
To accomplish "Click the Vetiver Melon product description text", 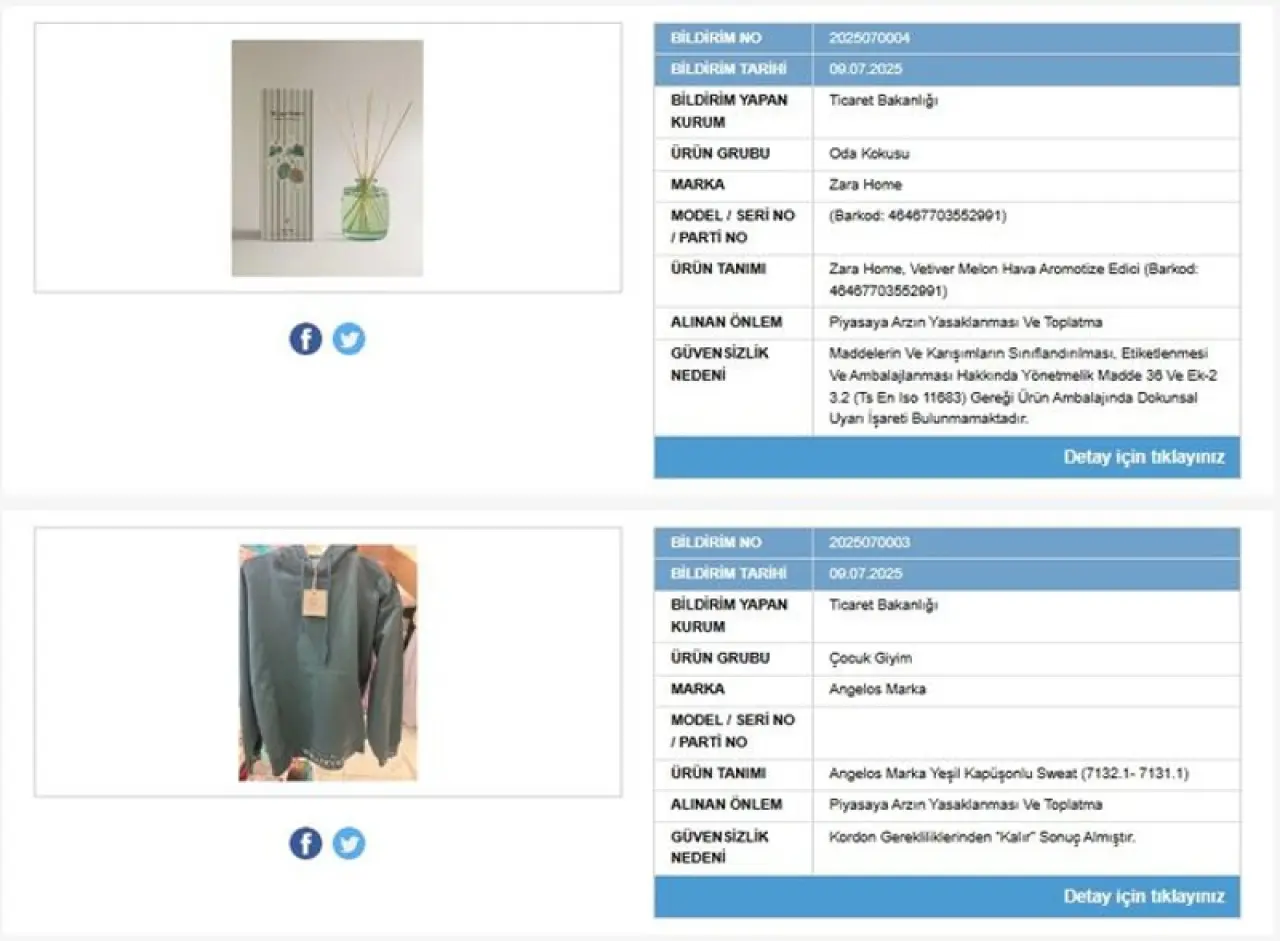I will coord(1013,280).
